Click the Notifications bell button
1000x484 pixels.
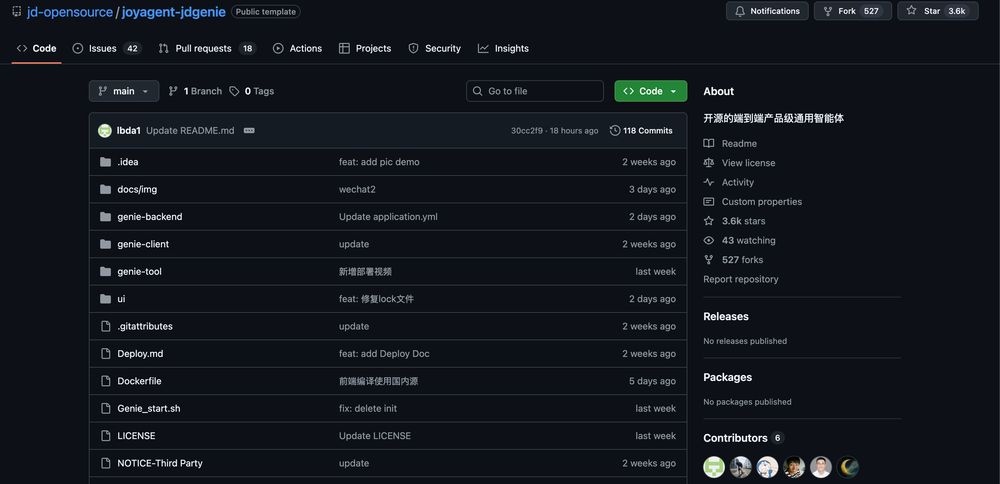tap(767, 11)
